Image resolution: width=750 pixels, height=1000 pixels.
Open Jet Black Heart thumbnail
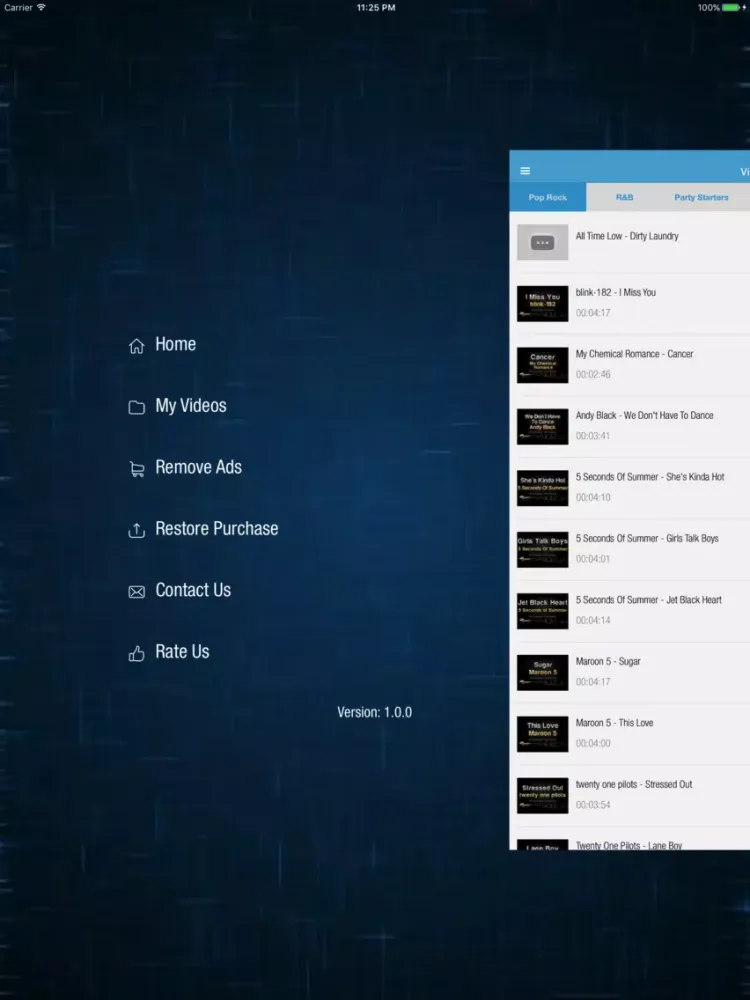[542, 611]
